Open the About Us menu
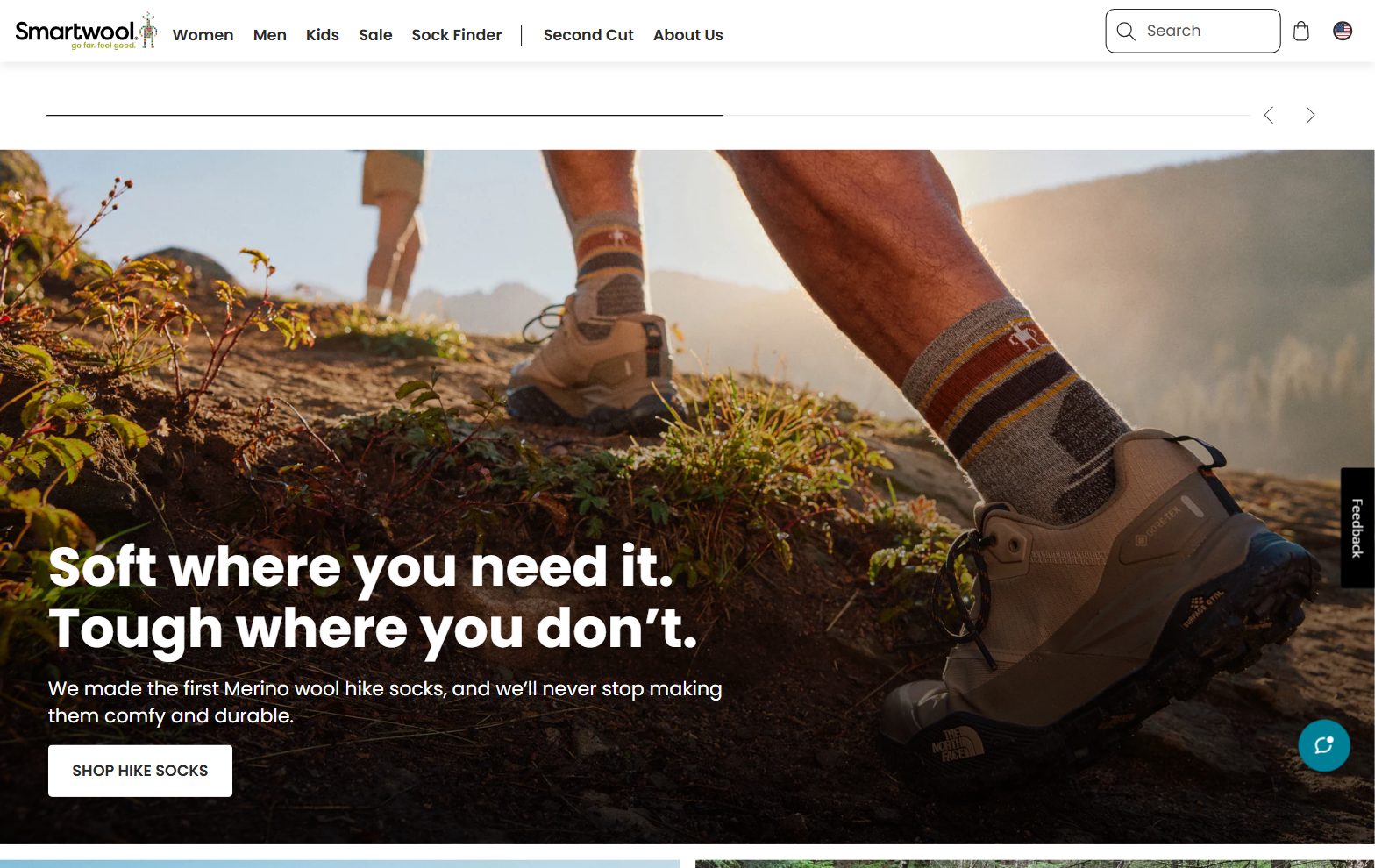Image resolution: width=1389 pixels, height=868 pixels. coord(687,35)
